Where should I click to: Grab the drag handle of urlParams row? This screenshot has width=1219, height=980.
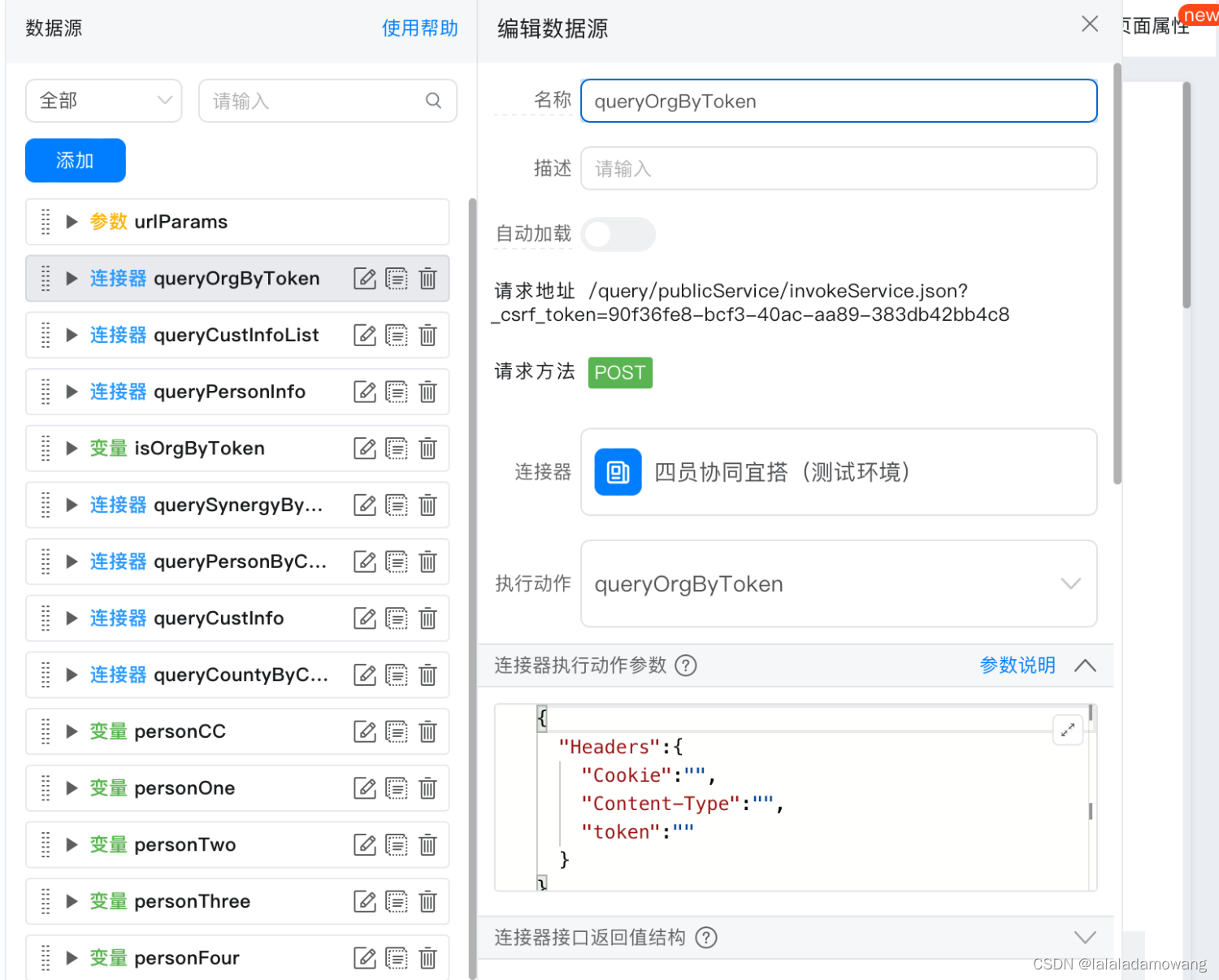coord(46,222)
